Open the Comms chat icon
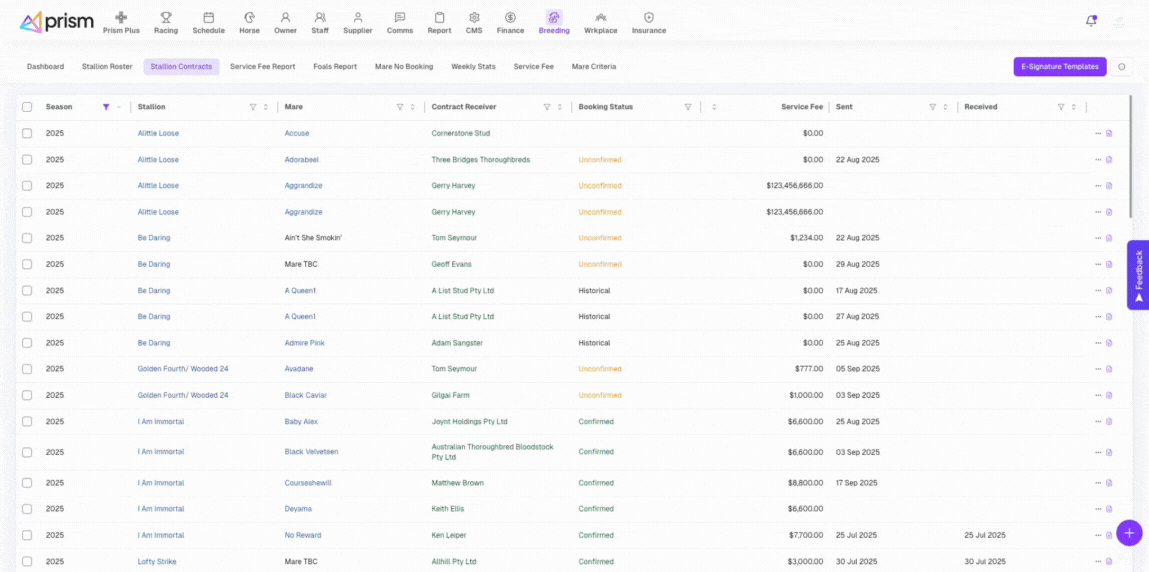This screenshot has height=572, width=1149. 400,18
